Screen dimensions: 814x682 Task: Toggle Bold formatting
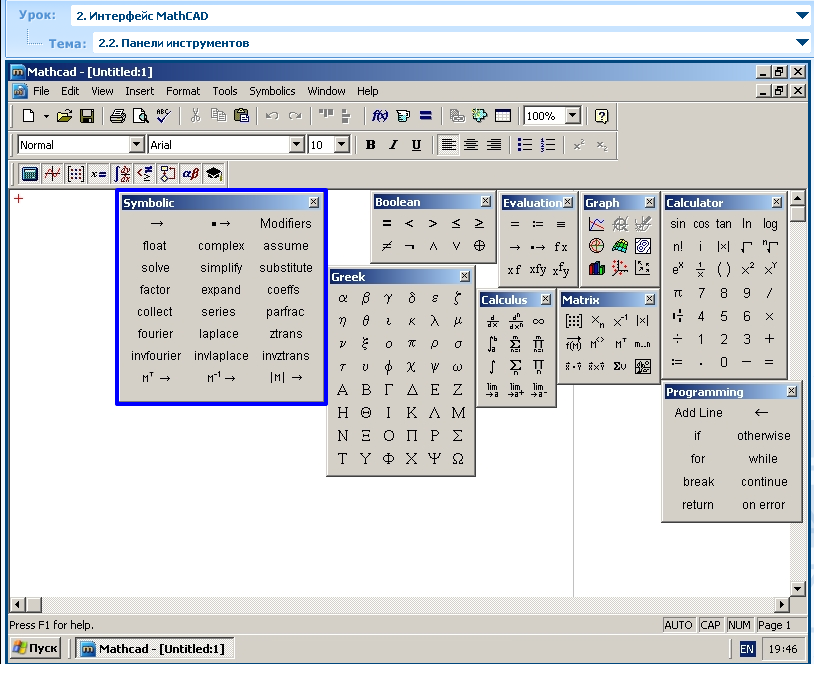point(370,145)
